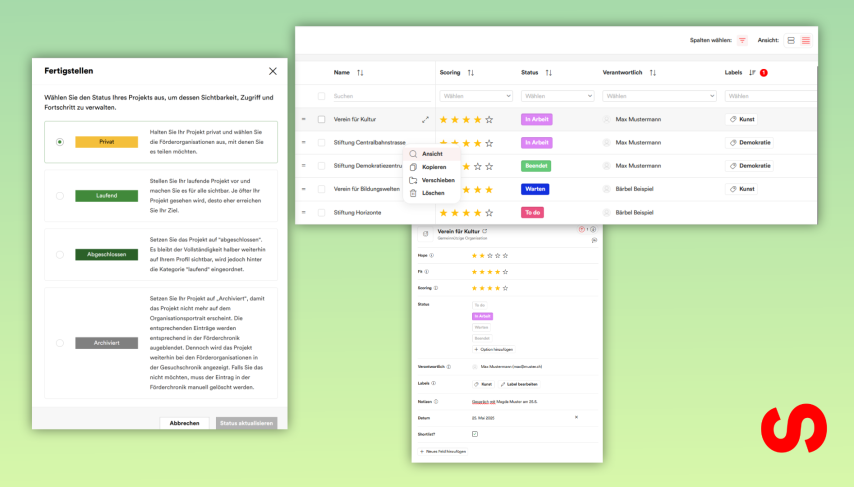854x487 pixels.
Task: Select the Laufend radio button
Action: 60,196
